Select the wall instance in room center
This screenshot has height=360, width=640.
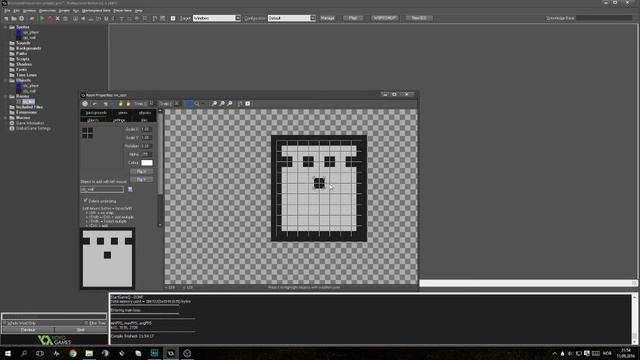click(x=319, y=183)
